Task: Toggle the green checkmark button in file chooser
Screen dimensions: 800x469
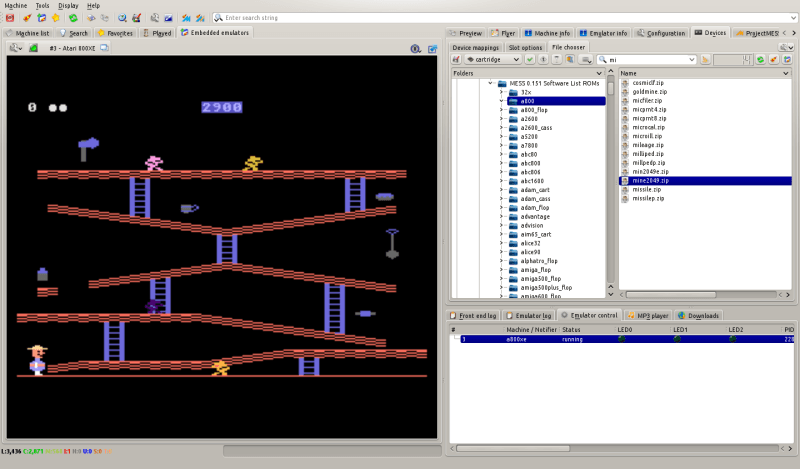Action: [530, 60]
